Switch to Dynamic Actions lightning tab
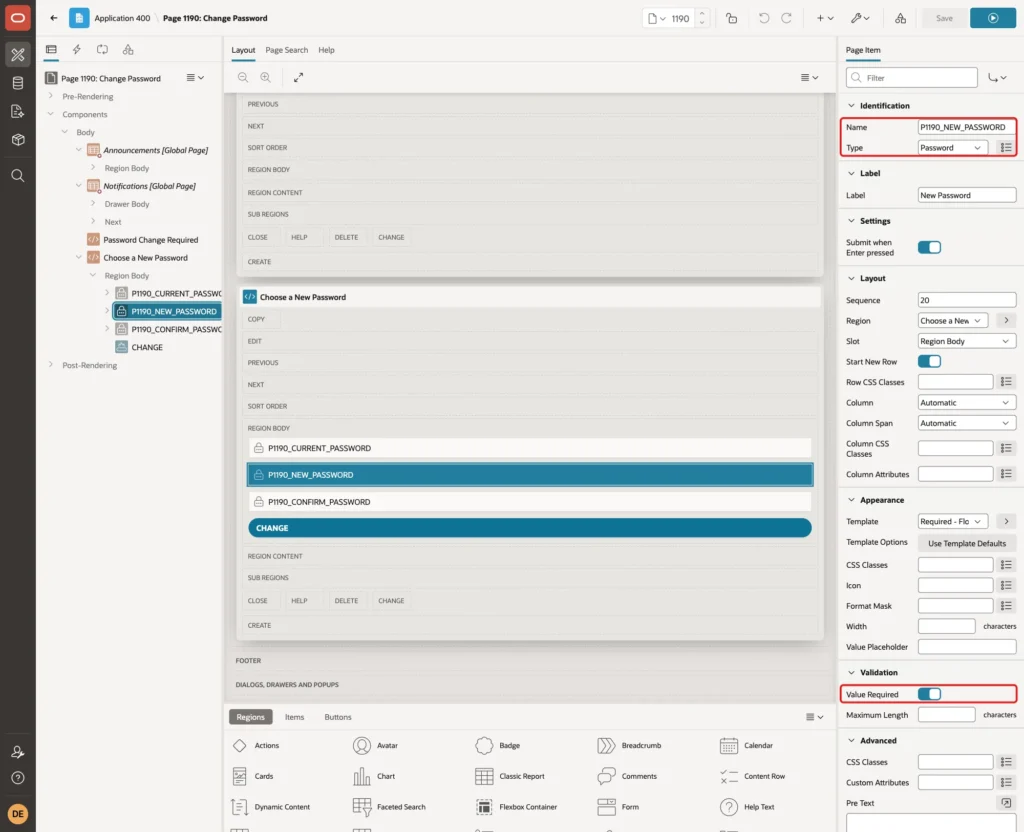 click(76, 50)
